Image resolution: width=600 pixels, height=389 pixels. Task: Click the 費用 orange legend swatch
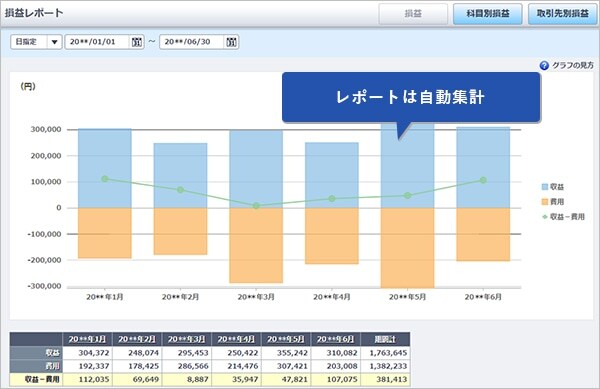tap(545, 202)
